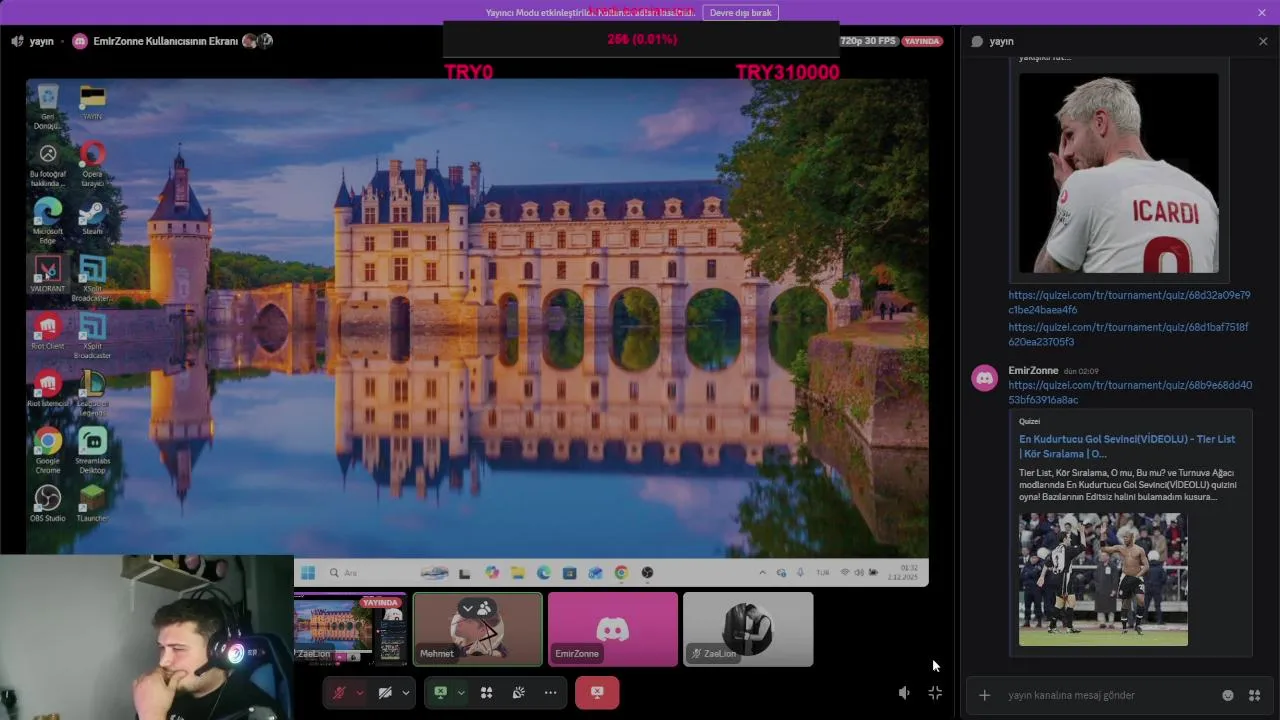
Task: Click the Google Chrome desktop icon
Action: pos(47,450)
